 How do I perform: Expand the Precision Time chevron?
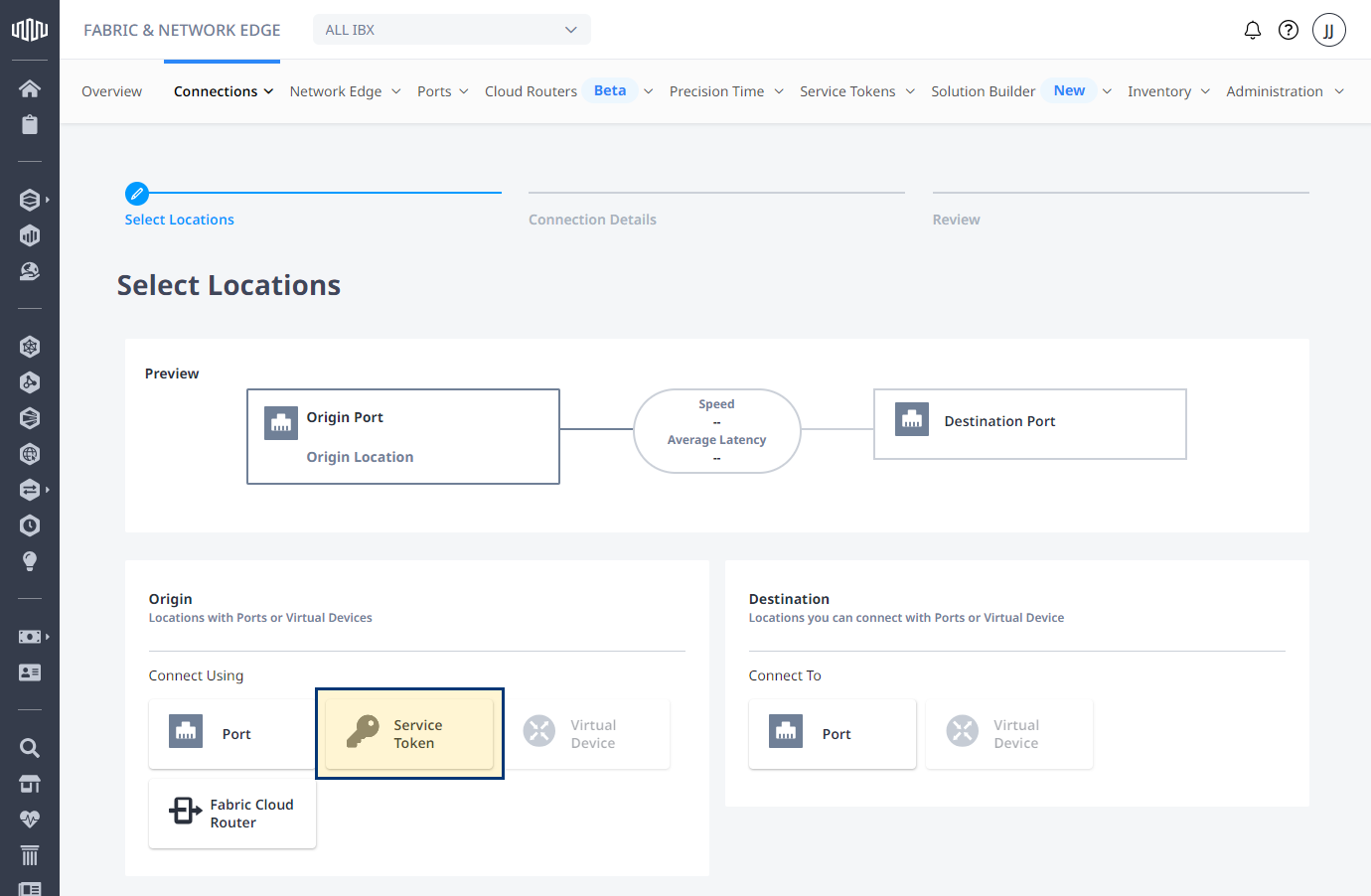coord(779,91)
